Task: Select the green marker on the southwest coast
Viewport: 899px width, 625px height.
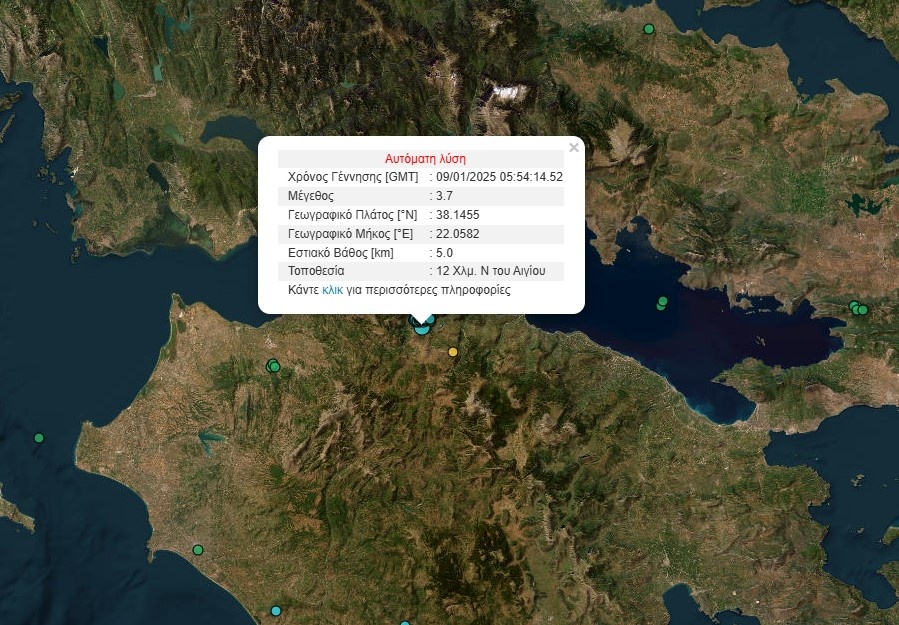Action: [198, 550]
